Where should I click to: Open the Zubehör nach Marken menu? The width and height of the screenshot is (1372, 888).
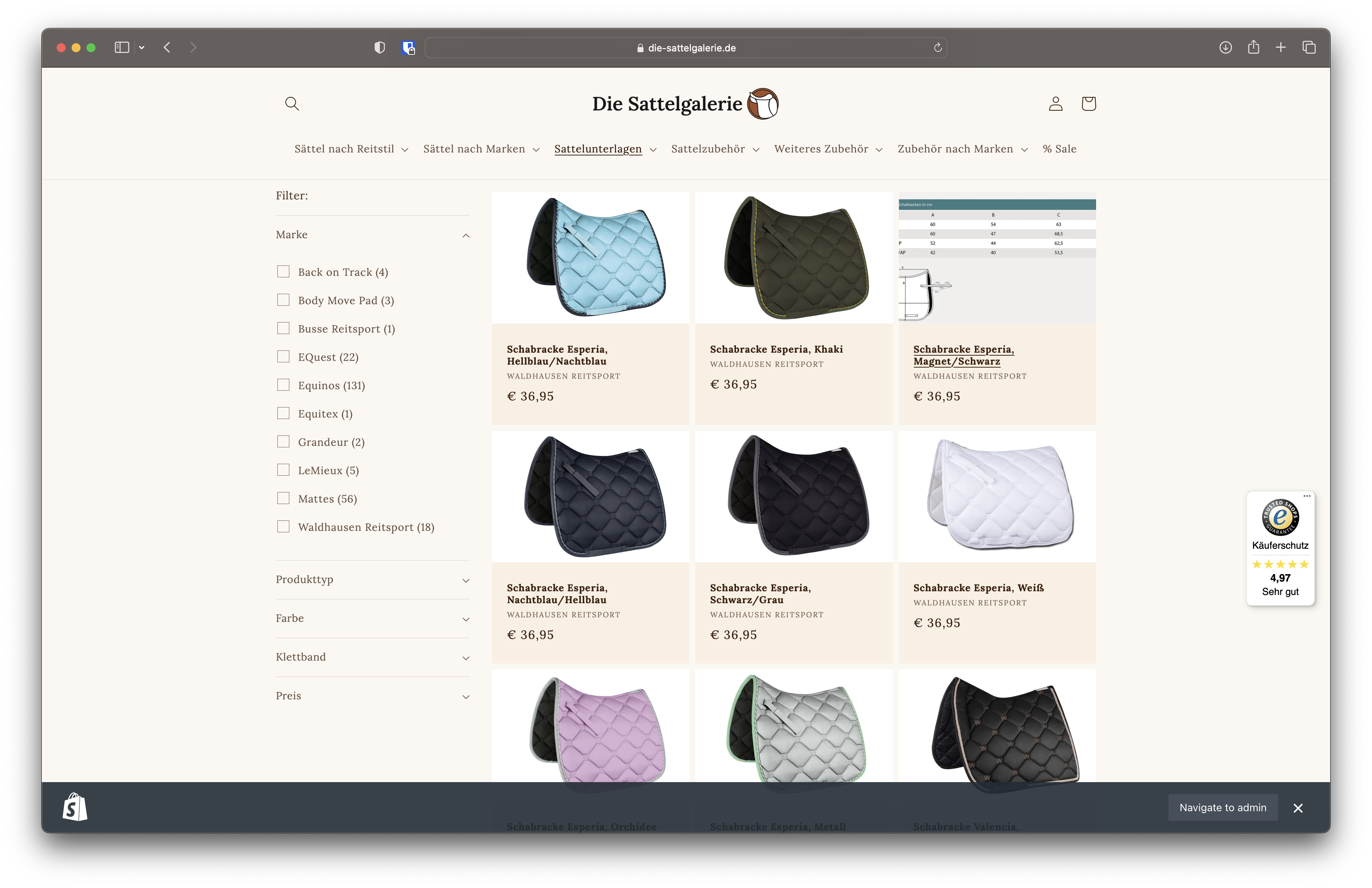click(x=963, y=149)
